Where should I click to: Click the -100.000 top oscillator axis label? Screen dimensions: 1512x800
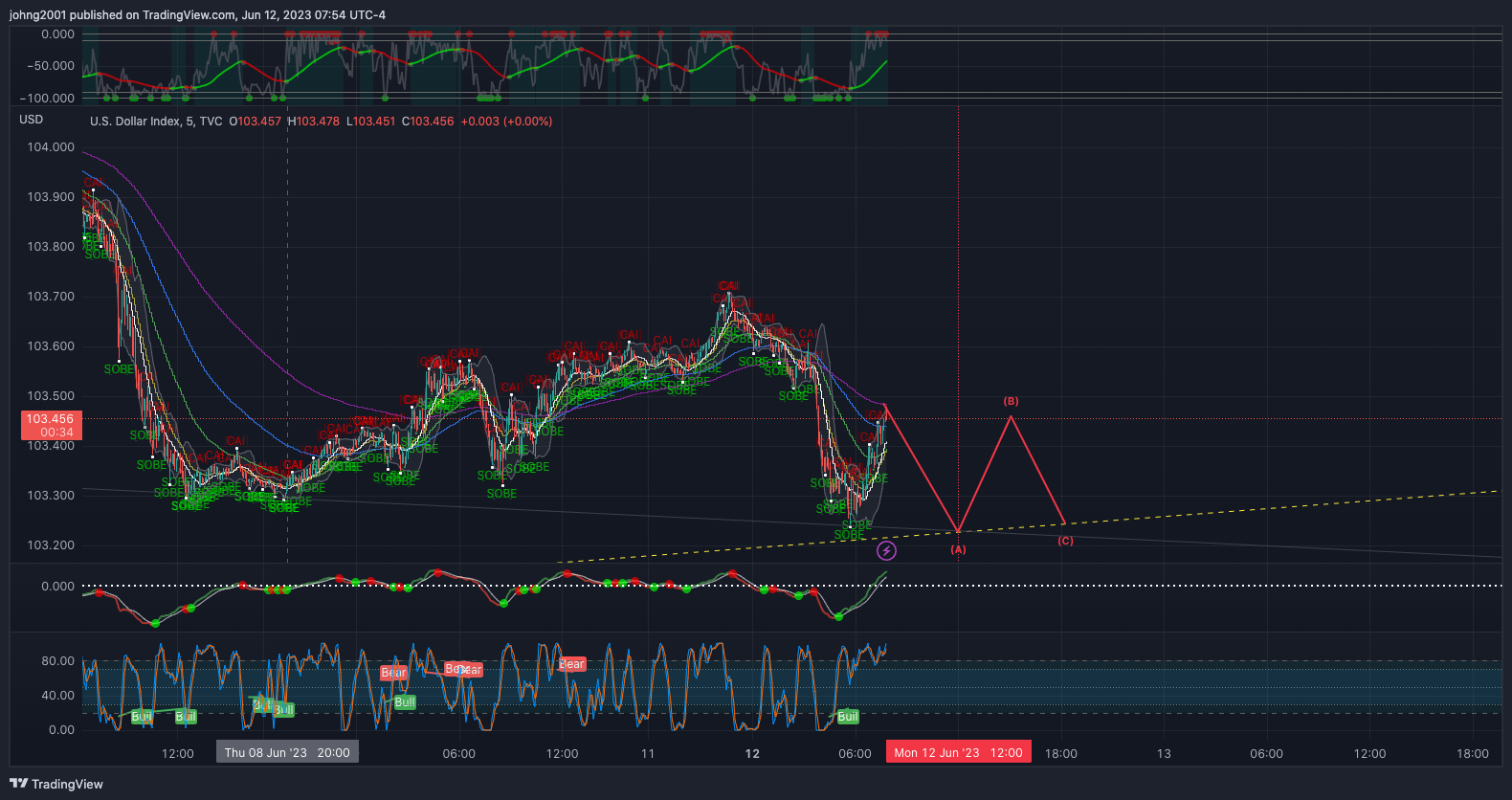(48, 99)
